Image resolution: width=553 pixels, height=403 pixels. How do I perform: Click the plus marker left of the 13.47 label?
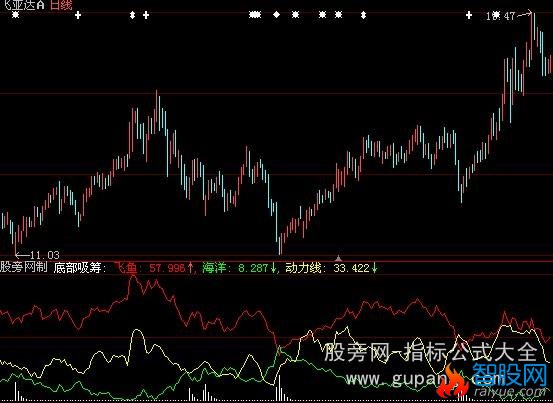tap(469, 15)
